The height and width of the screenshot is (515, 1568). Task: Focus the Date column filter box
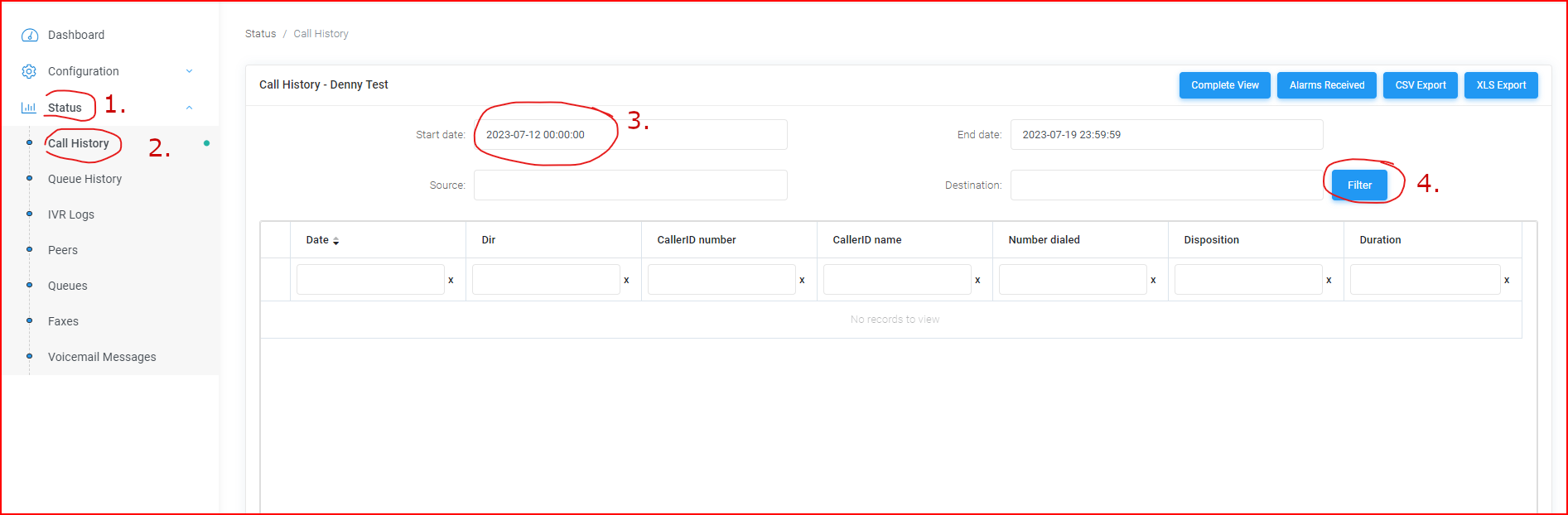pyautogui.click(x=370, y=280)
